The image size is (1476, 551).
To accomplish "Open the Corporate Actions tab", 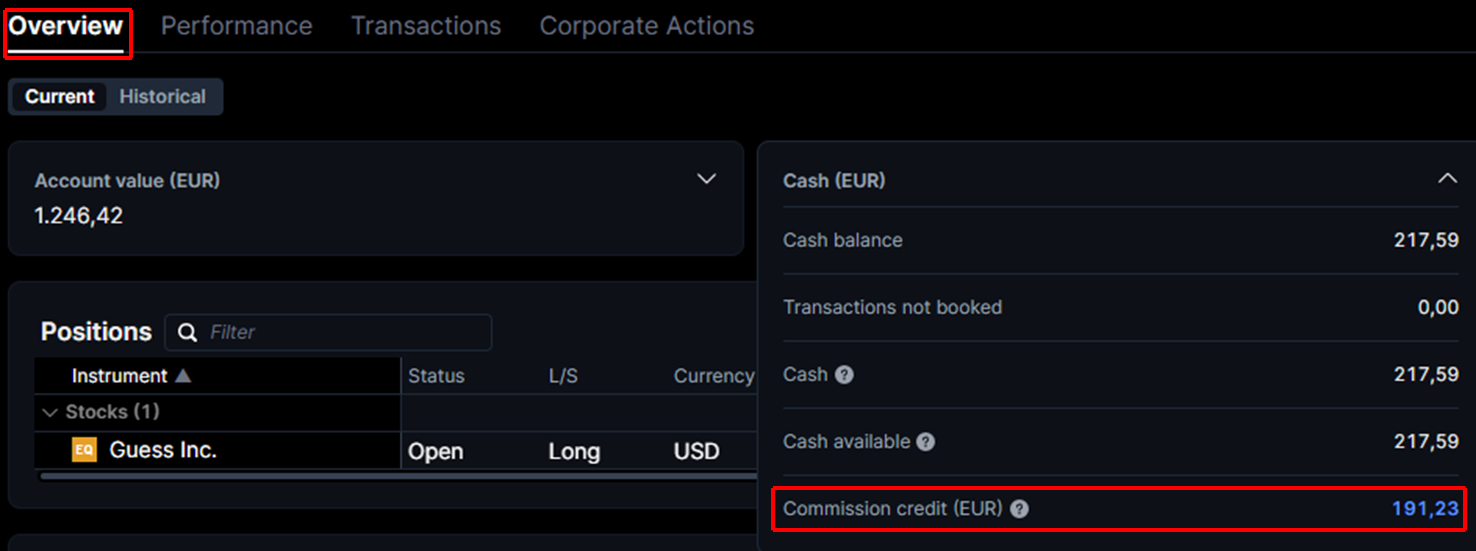I will click(646, 26).
